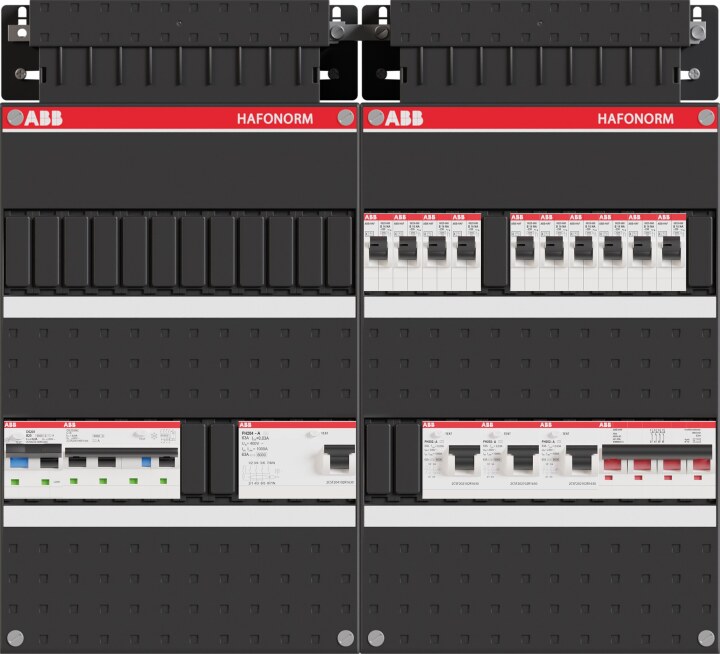Click the rightmost small red indicator under the main switch
Screen dimensions: 720x654
[x=698, y=478]
